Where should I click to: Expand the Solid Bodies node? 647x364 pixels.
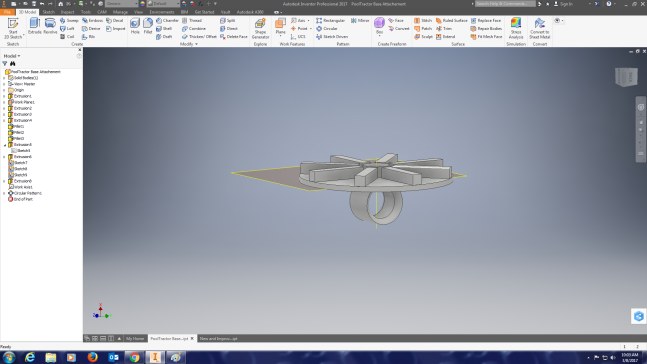click(4, 78)
